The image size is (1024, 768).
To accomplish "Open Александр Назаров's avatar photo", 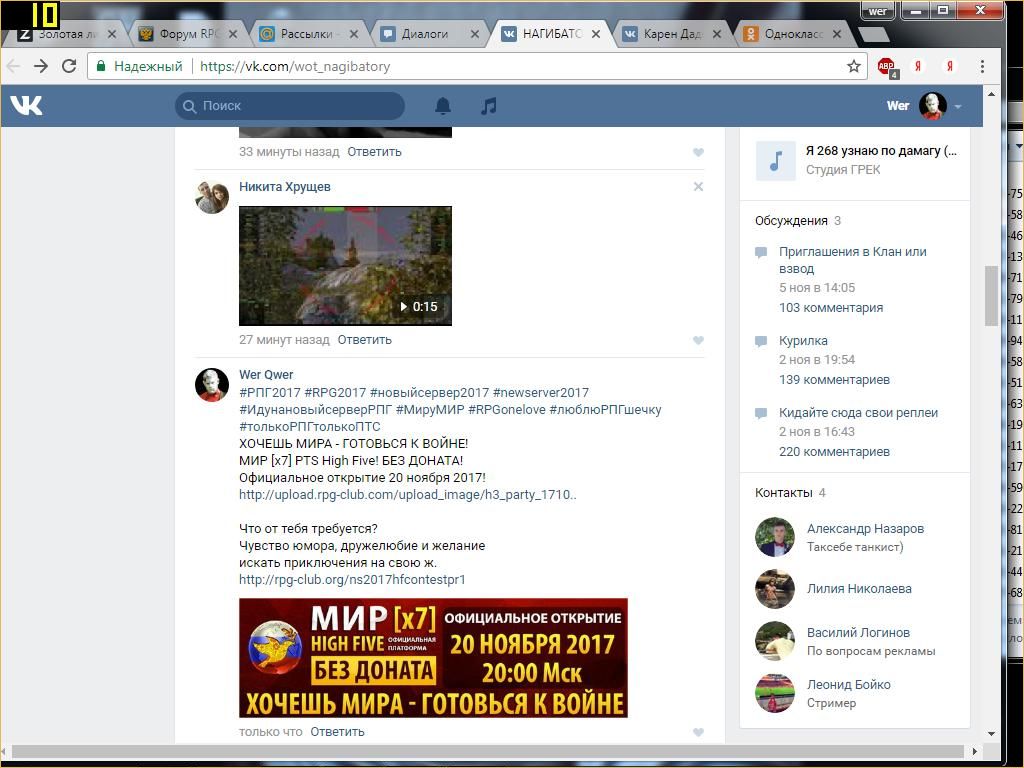I will click(775, 537).
